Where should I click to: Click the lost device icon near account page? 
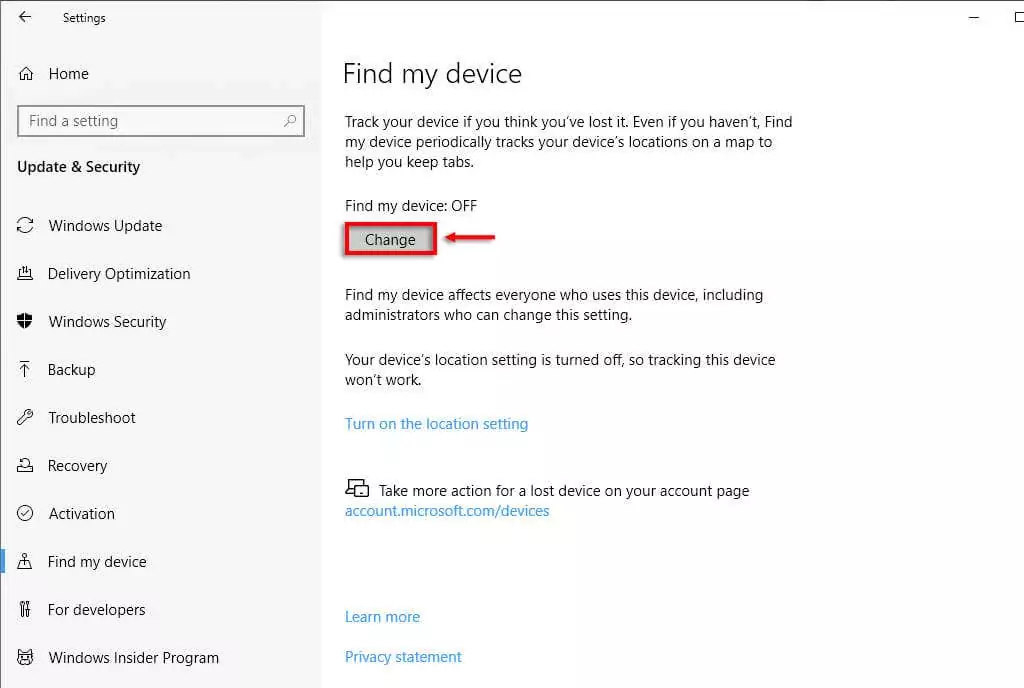tap(357, 488)
